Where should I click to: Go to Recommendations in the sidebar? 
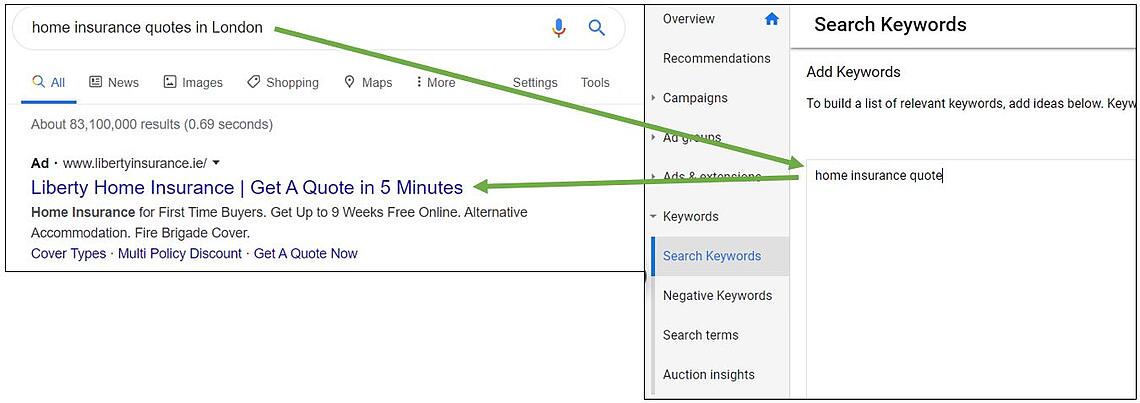(x=716, y=58)
